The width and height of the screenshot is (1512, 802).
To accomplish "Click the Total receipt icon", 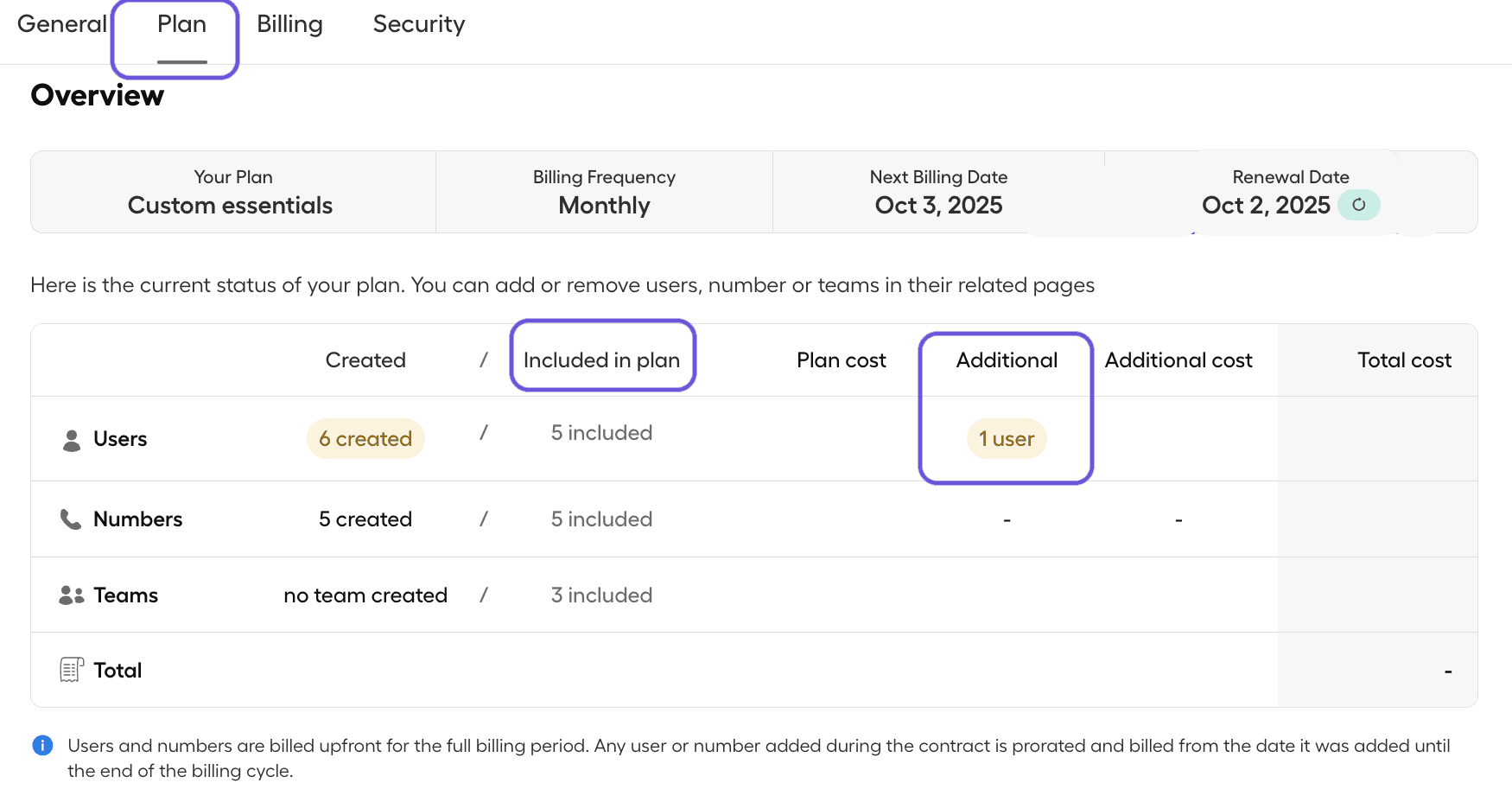I will (72, 670).
